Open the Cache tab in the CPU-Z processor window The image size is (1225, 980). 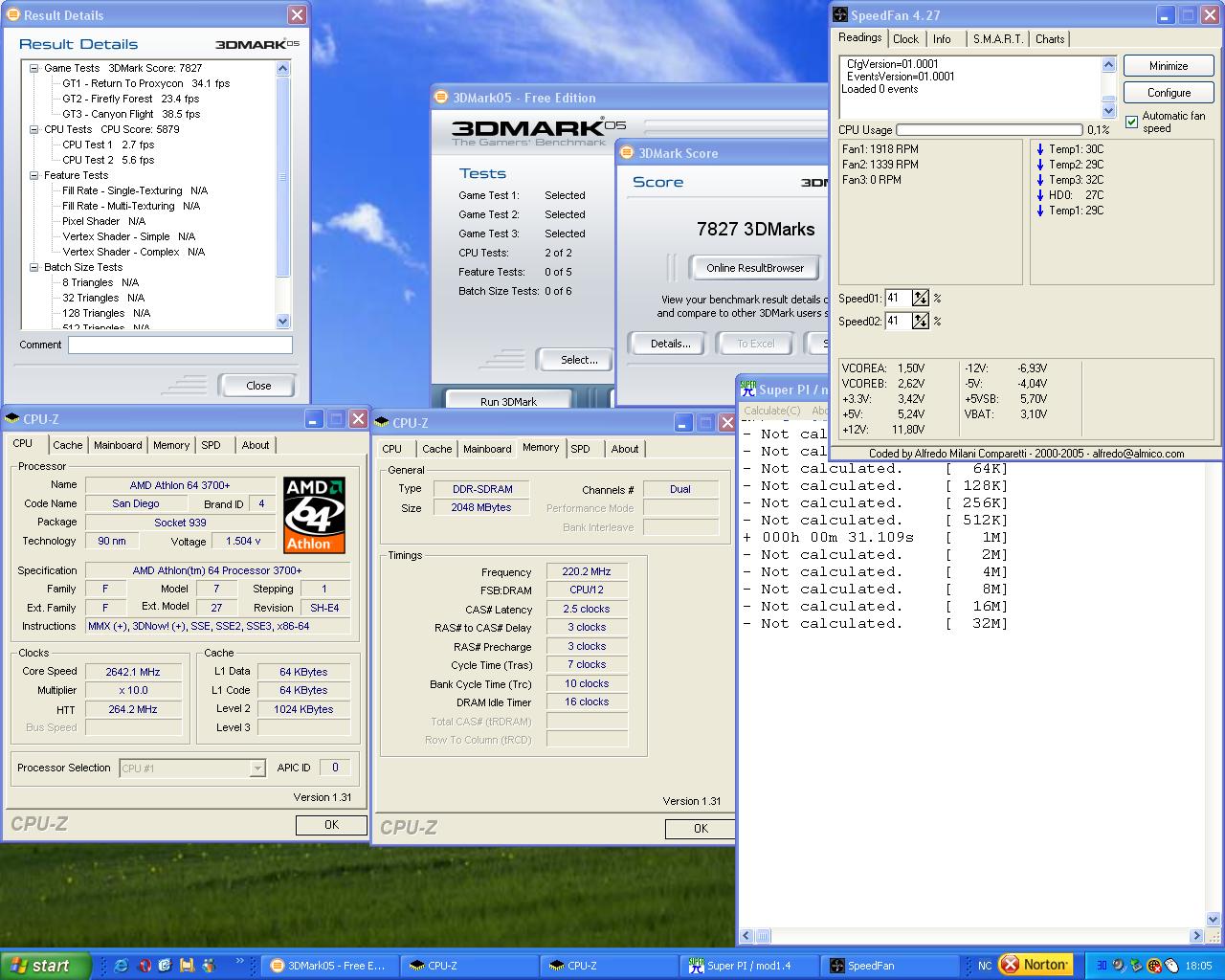(x=68, y=445)
